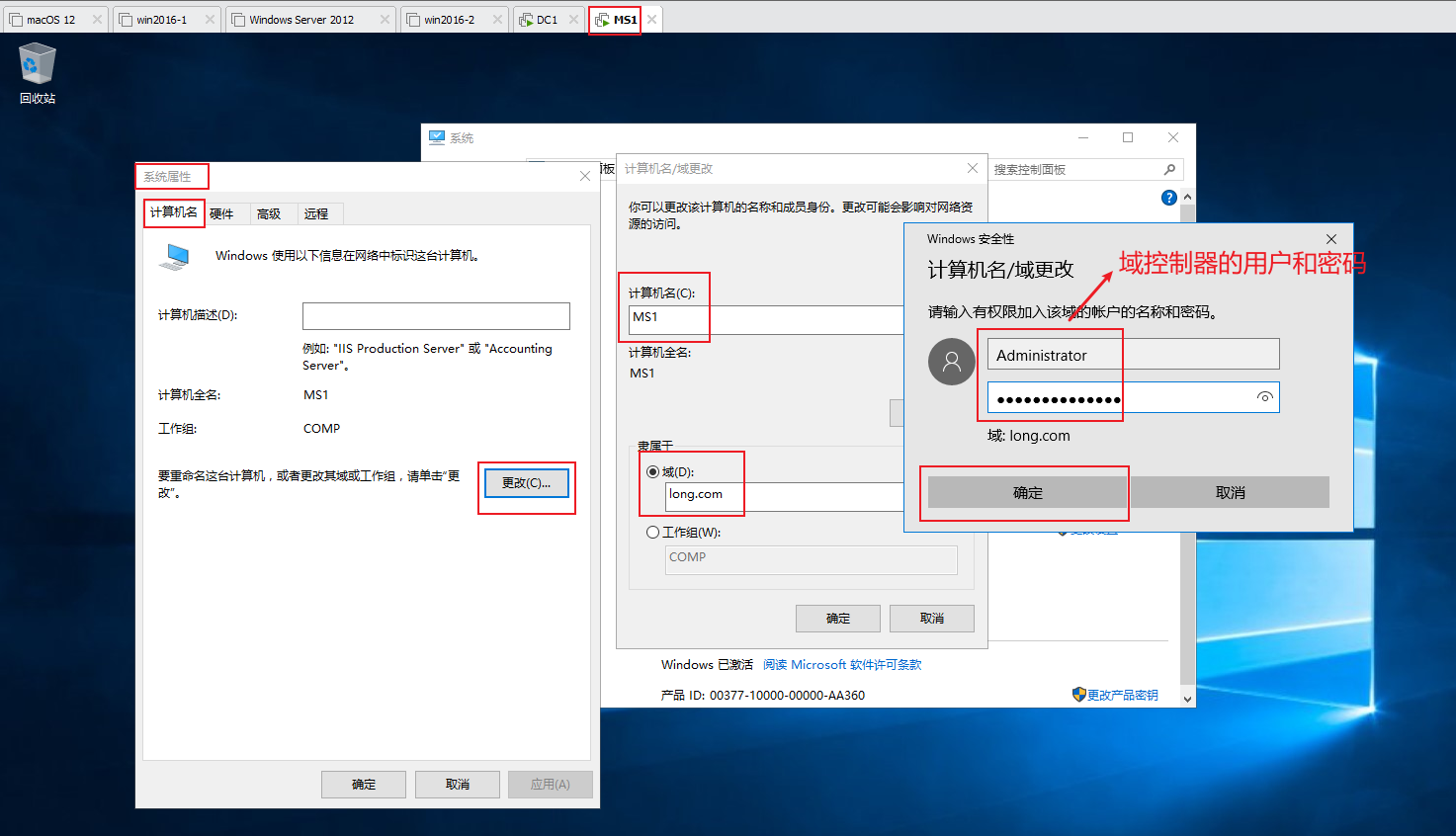
Task: Maximize the 系统 window
Action: tap(1128, 137)
